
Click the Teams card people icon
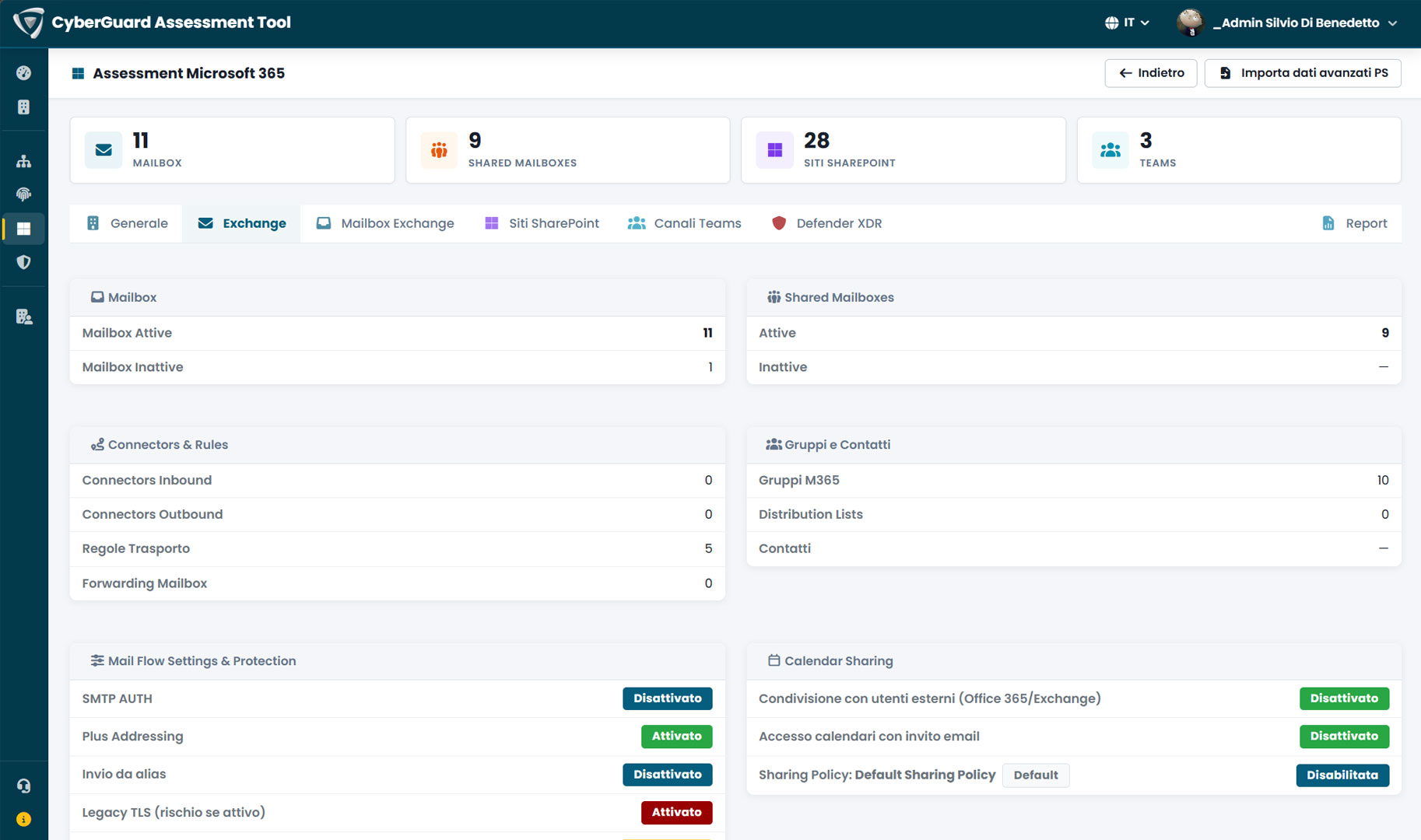click(x=1110, y=150)
